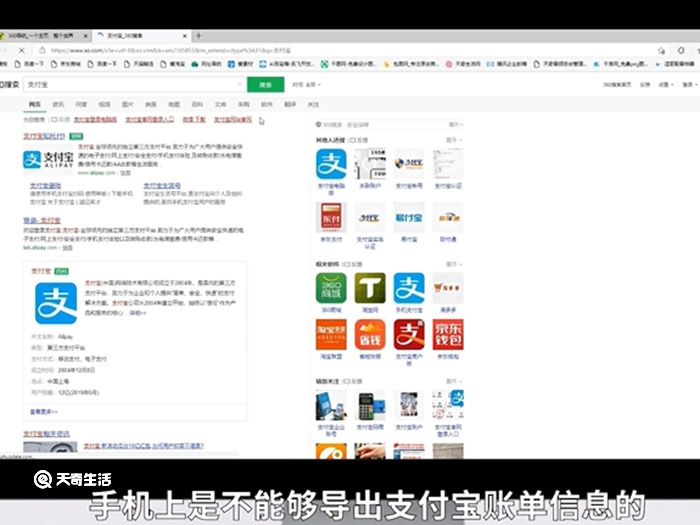The height and width of the screenshot is (525, 700).
Task: Click the 易付宝 logo icon
Action: click(409, 217)
